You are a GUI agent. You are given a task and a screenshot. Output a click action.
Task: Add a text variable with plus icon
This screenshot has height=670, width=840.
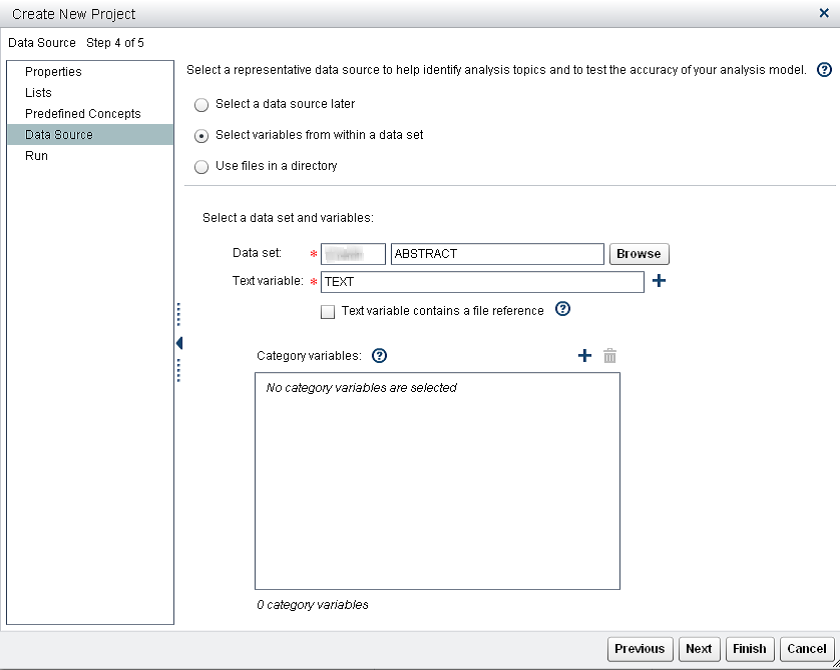659,281
